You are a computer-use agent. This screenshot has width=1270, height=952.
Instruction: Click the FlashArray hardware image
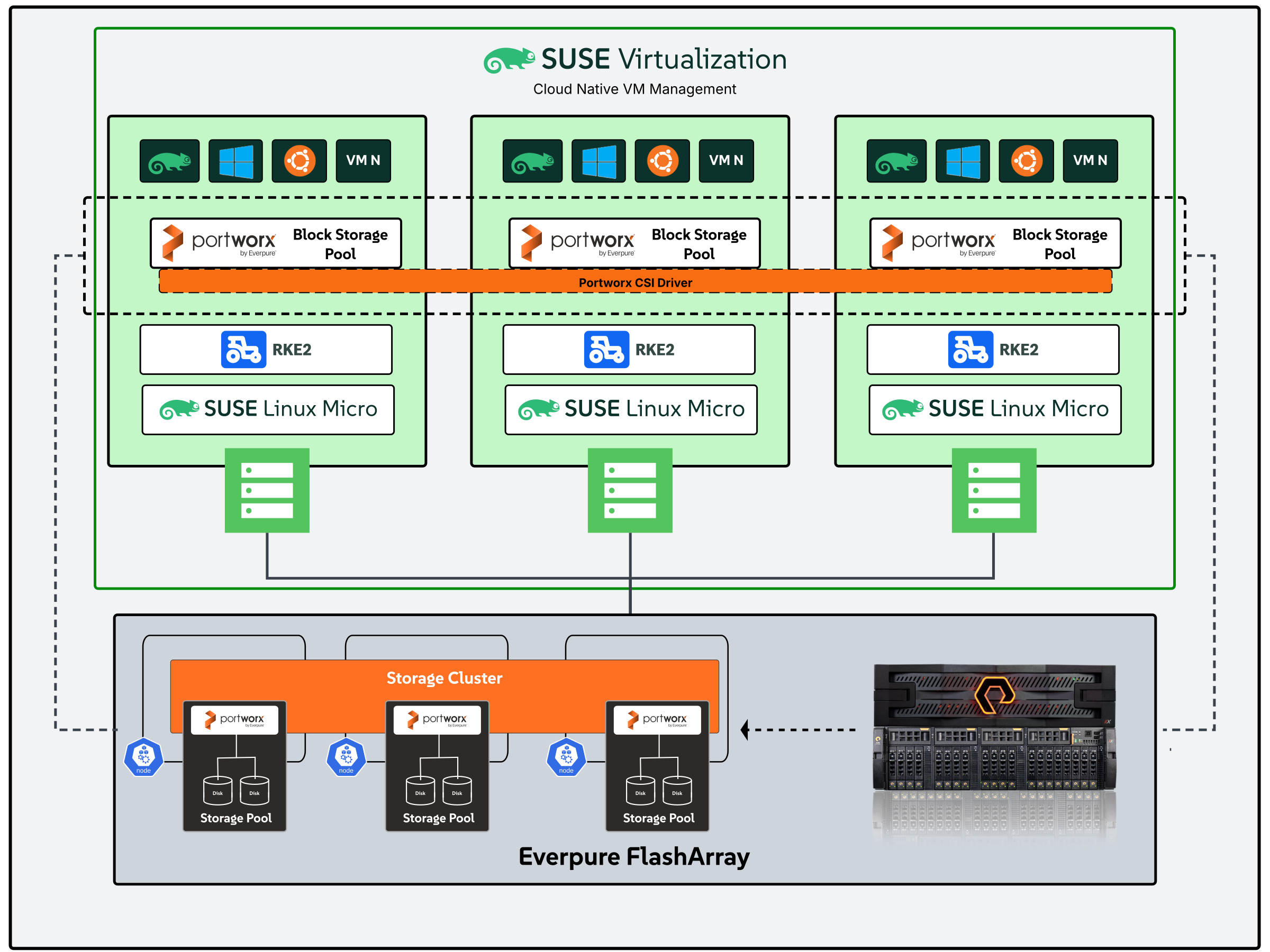point(994,728)
